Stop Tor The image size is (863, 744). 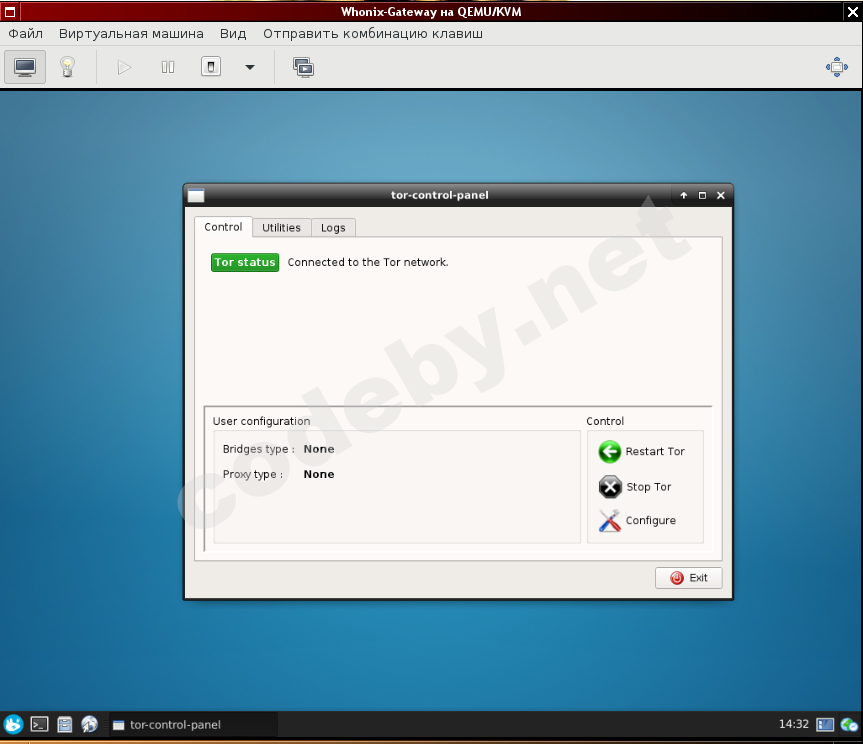click(x=635, y=487)
